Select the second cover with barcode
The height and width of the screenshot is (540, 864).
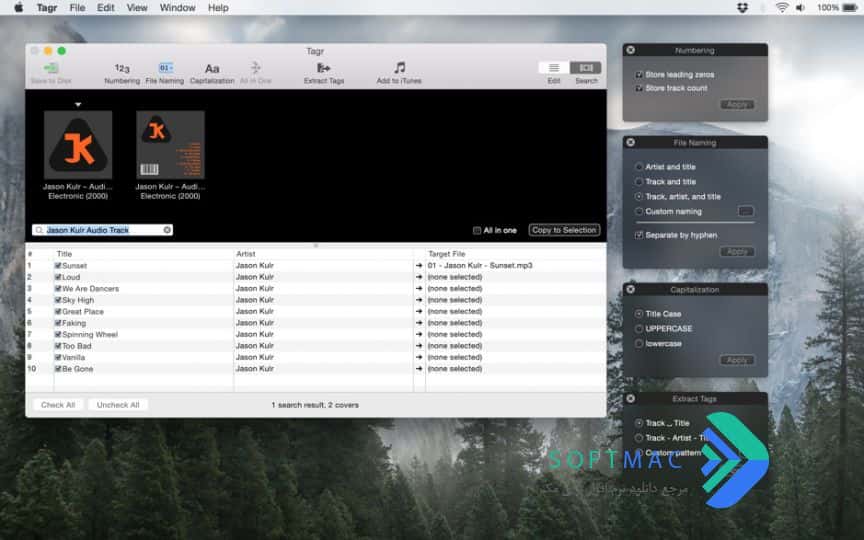click(x=170, y=145)
